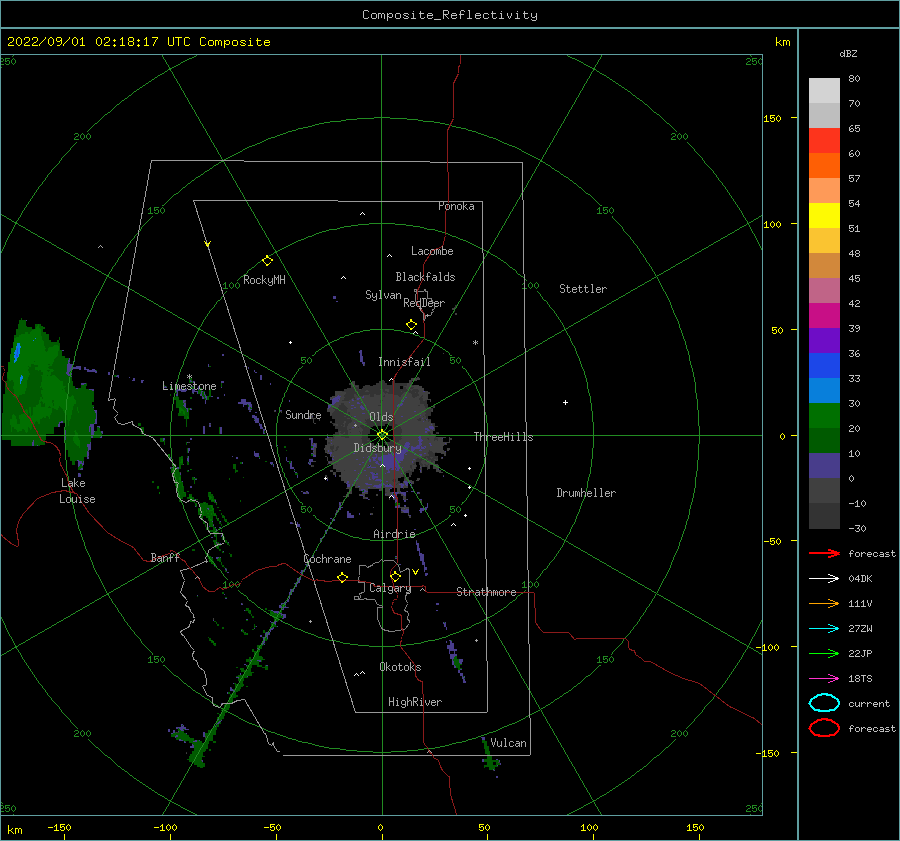Viewport: 900px width, 841px height.
Task: Click the Sundre town label
Action: 303,414
